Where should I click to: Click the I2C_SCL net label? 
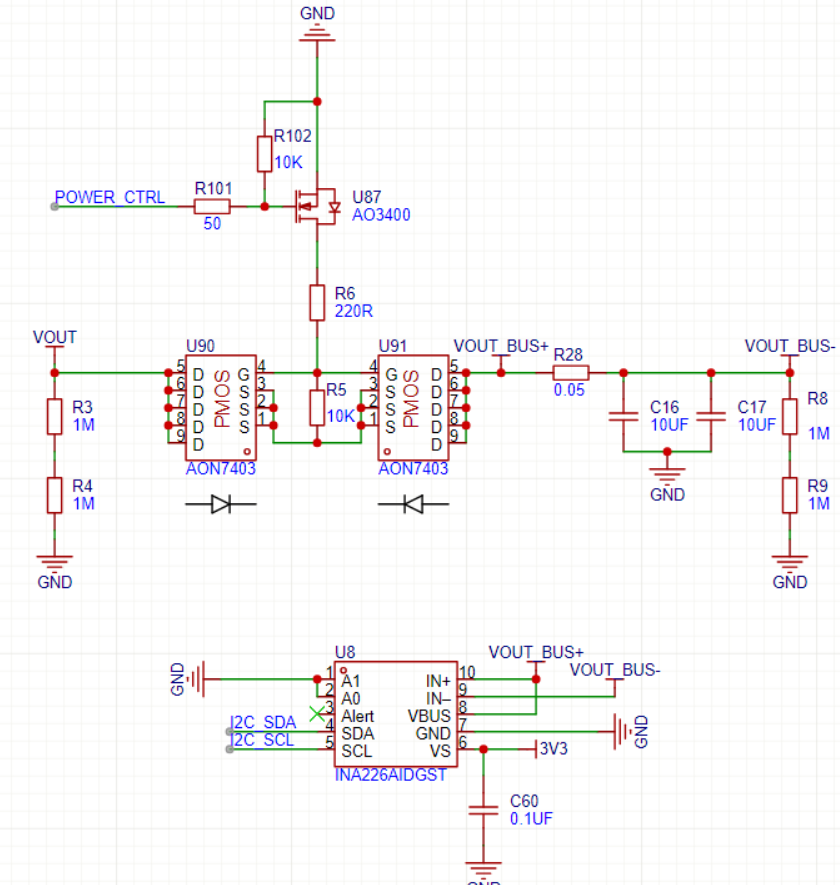262,740
